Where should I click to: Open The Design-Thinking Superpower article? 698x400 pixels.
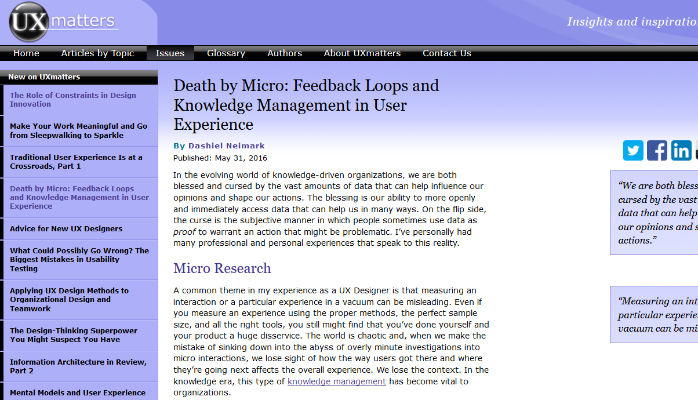(x=78, y=336)
